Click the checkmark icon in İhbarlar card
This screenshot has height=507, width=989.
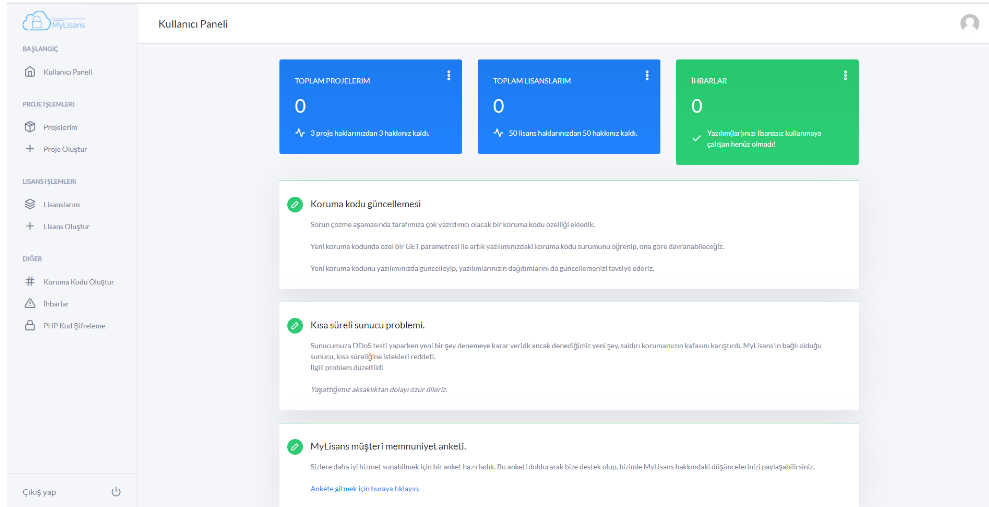[x=696, y=138]
